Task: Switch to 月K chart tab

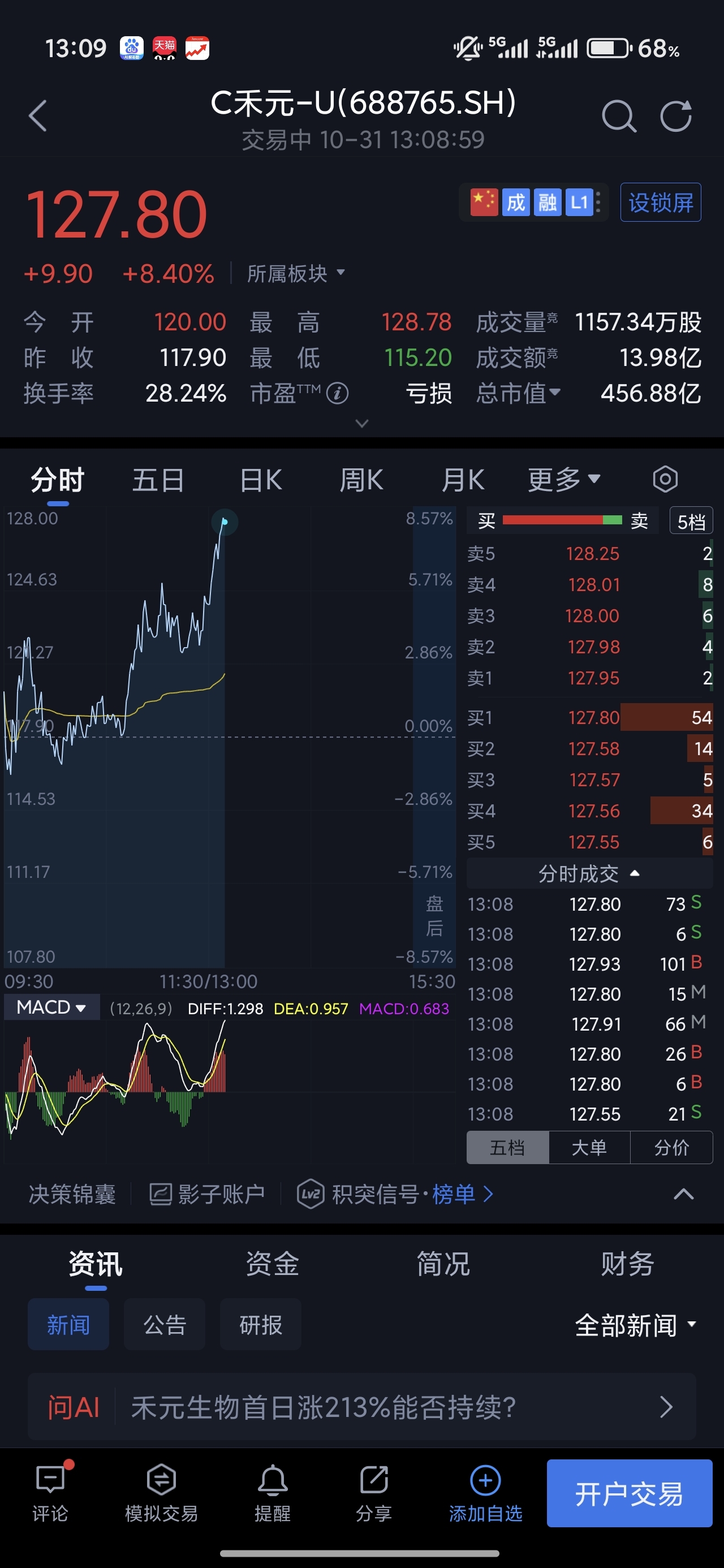Action: click(x=463, y=480)
